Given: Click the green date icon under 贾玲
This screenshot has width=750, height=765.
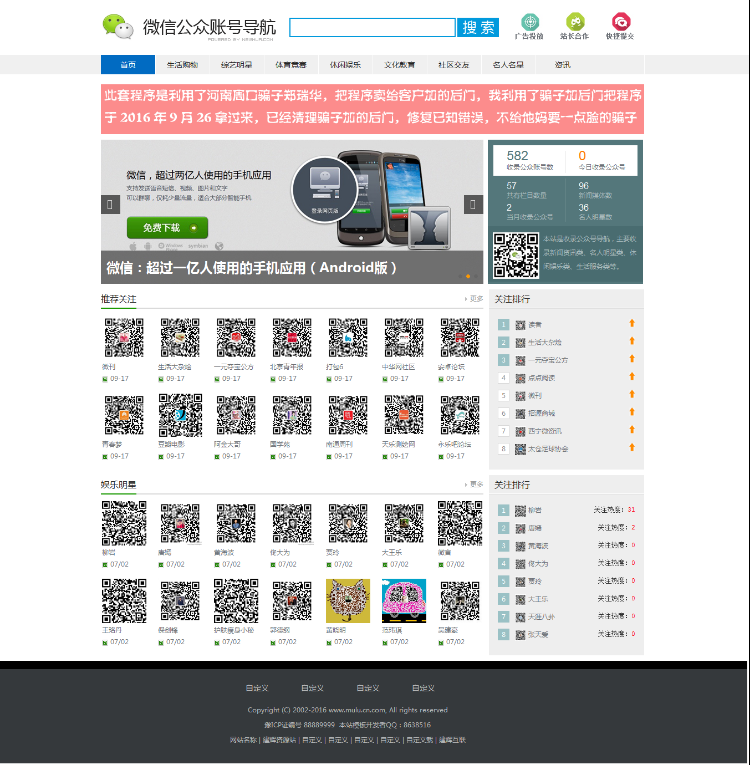Looking at the screenshot, I should [x=328, y=565].
